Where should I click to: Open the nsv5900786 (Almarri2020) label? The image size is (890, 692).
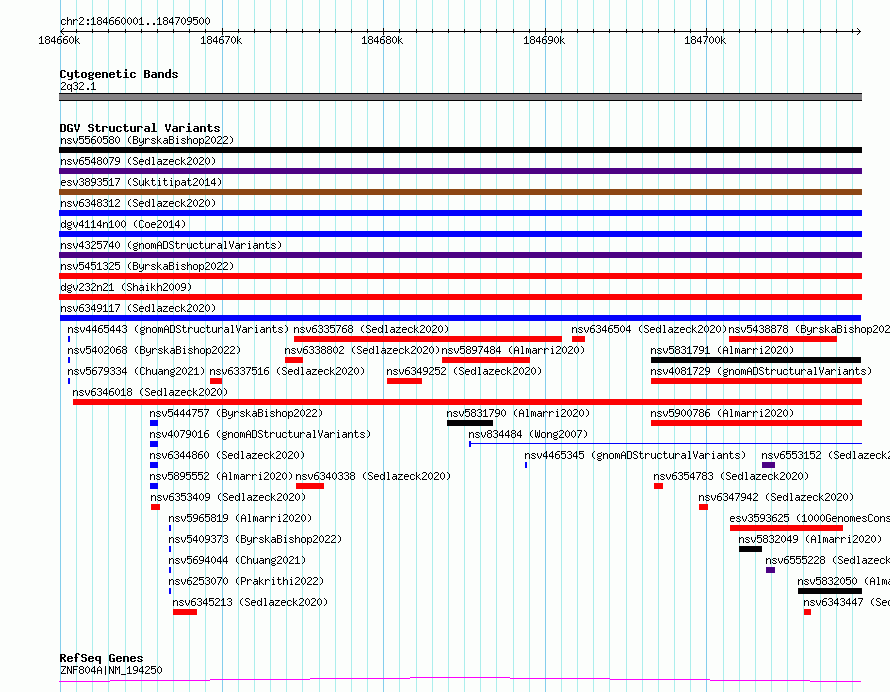722,413
